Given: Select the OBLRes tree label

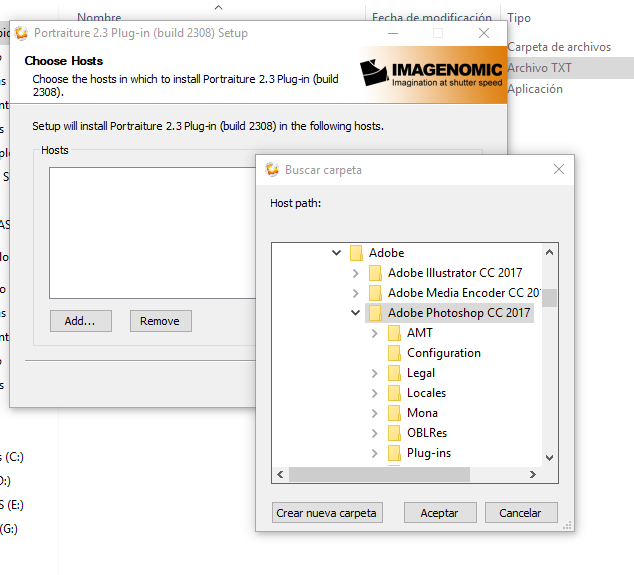Looking at the screenshot, I should [x=427, y=433].
